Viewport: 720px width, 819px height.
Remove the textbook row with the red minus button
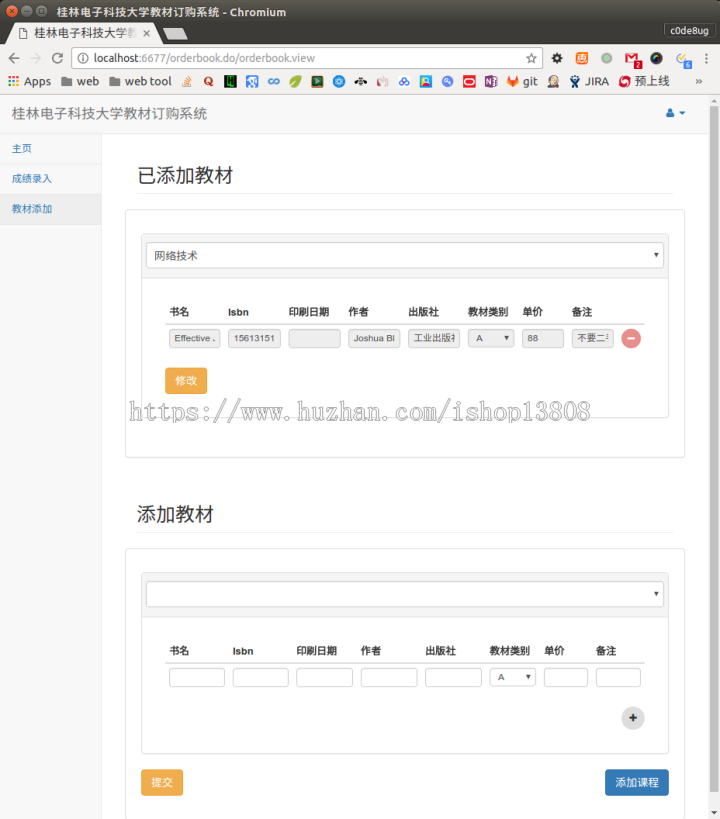click(631, 338)
